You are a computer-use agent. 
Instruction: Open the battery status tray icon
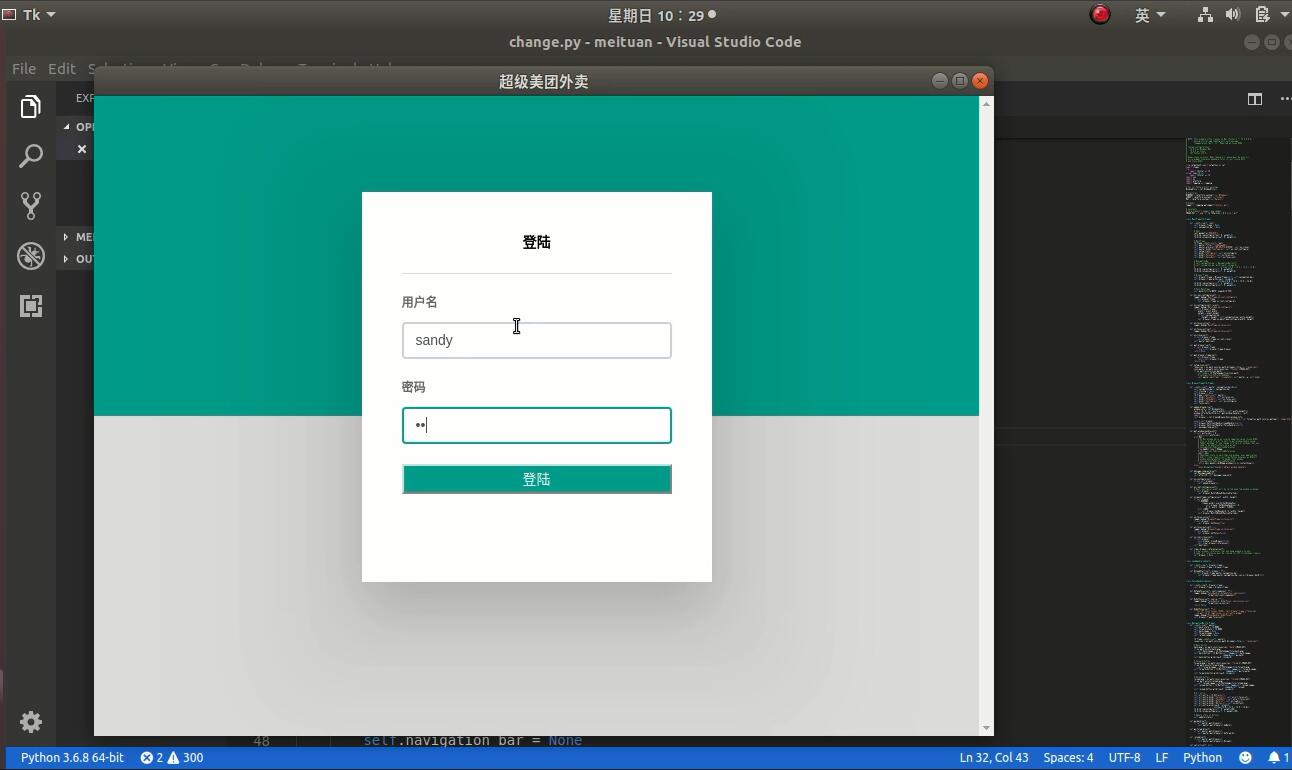(x=1262, y=15)
